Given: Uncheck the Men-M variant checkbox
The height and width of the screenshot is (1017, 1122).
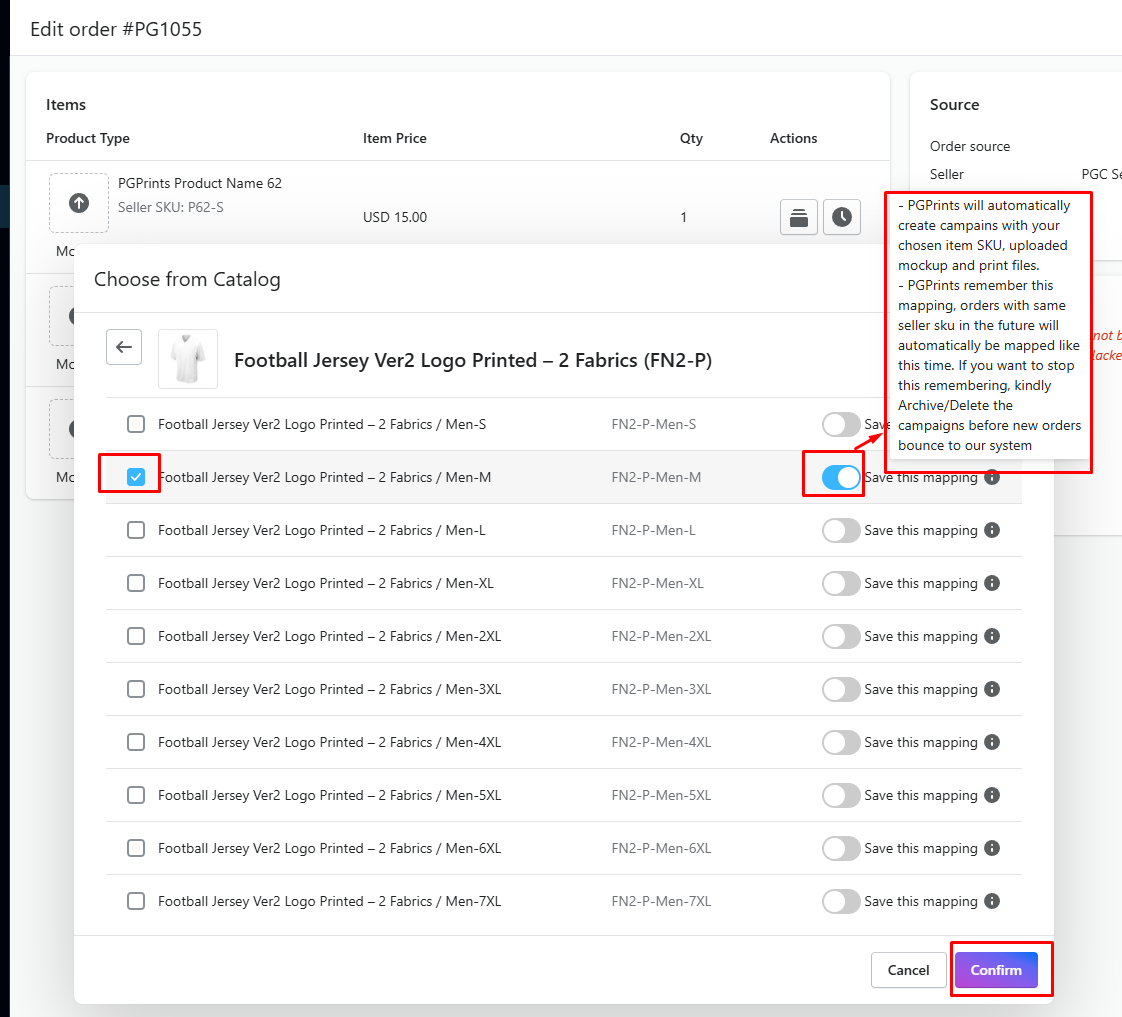Looking at the screenshot, I should [x=136, y=478].
